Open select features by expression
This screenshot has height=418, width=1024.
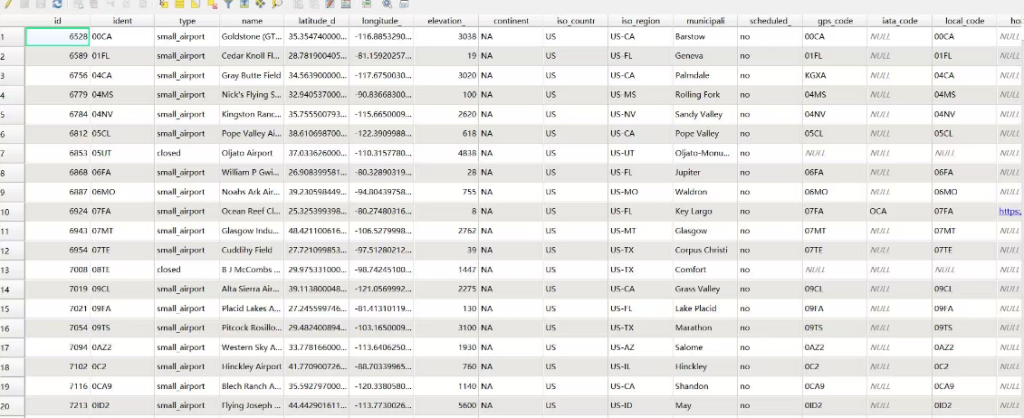click(x=164, y=4)
